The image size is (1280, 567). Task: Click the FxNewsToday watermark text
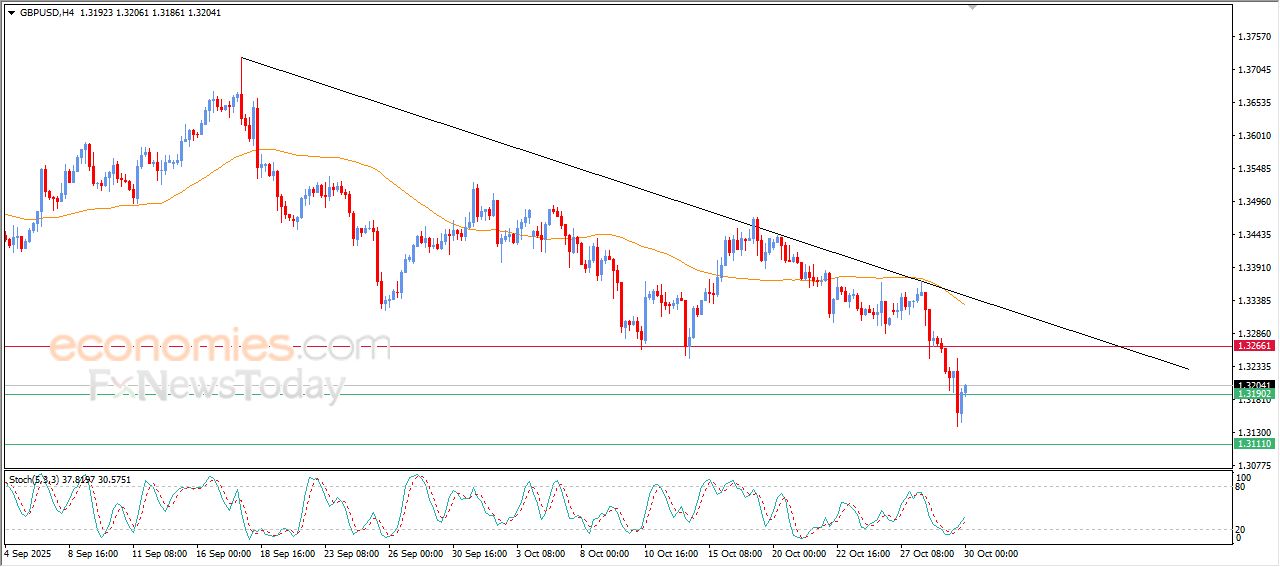217,385
